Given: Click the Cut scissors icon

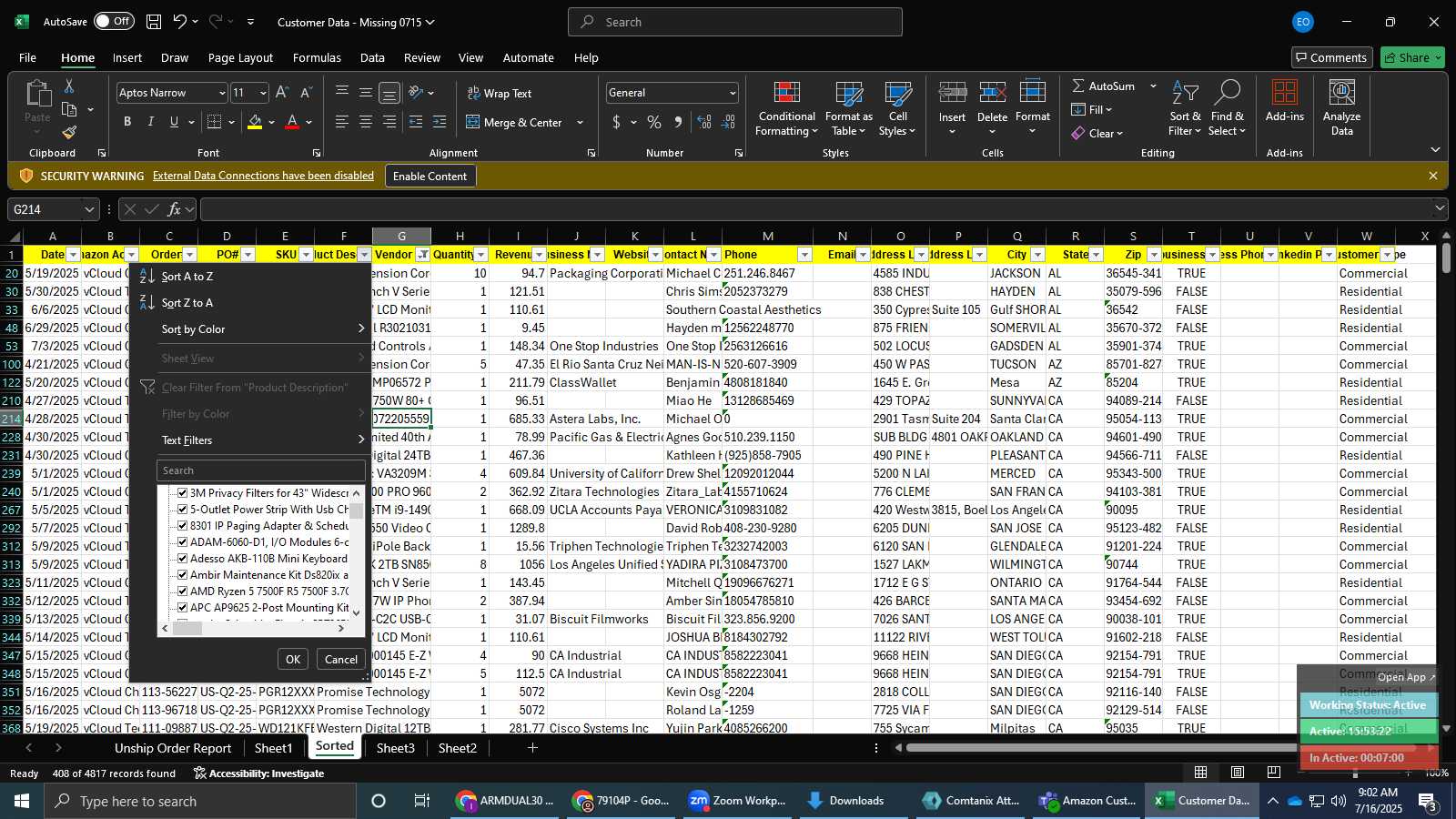Looking at the screenshot, I should (69, 86).
